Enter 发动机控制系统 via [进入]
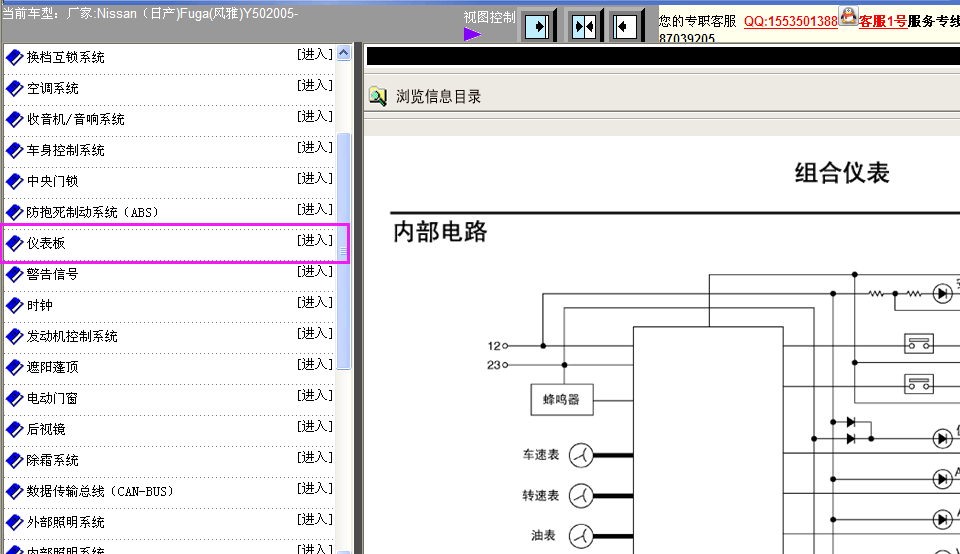This screenshot has width=960, height=554. (315, 334)
